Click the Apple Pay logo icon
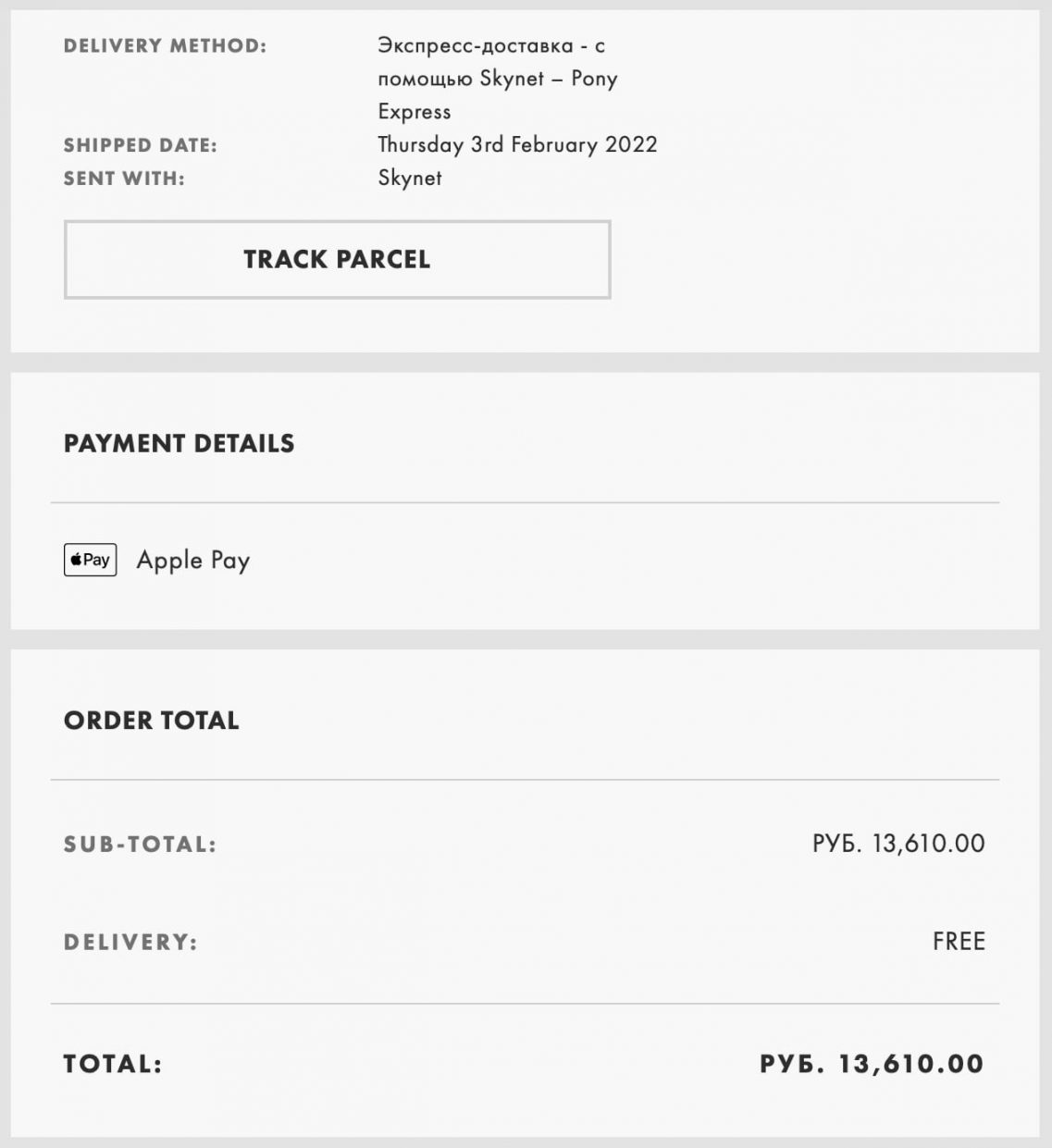Image resolution: width=1052 pixels, height=1148 pixels. [90, 560]
